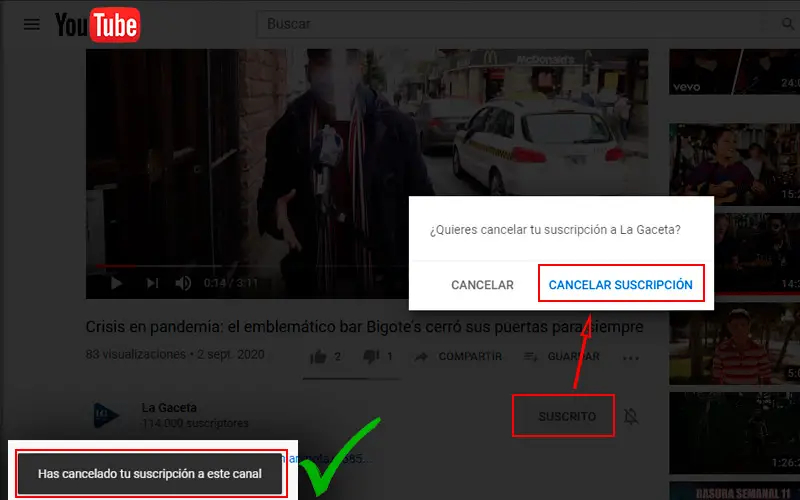800x500 pixels.
Task: Click the video title about Bigote's bar
Action: (x=364, y=327)
